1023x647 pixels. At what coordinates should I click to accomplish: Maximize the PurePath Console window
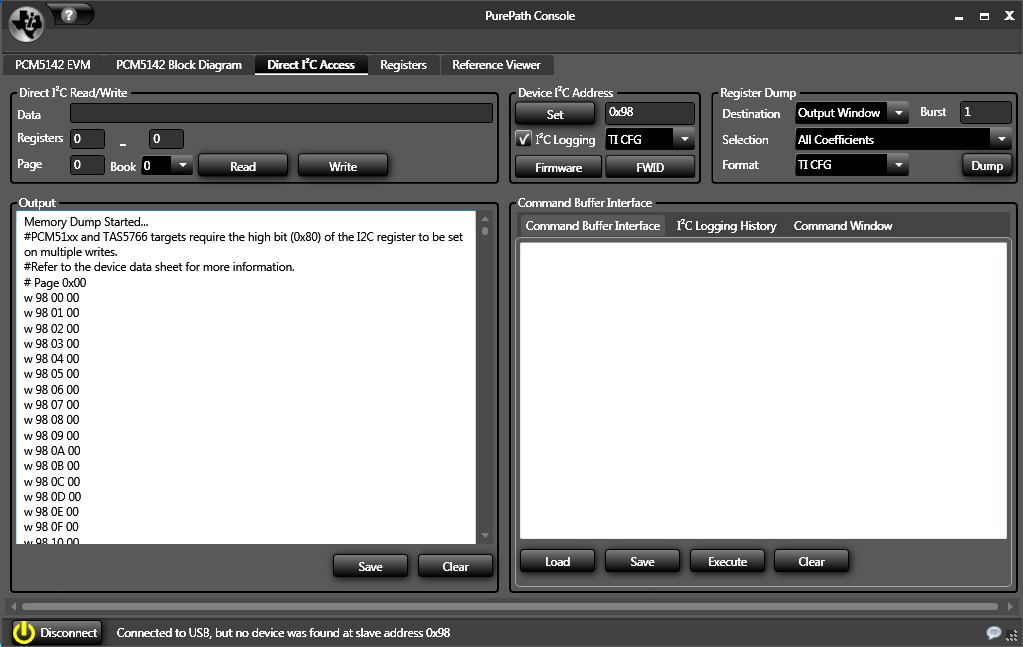click(x=984, y=16)
